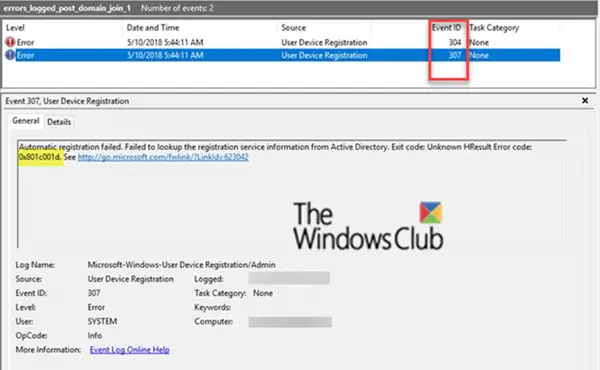Sort by Event ID column header
600x370 pixels.
point(446,28)
